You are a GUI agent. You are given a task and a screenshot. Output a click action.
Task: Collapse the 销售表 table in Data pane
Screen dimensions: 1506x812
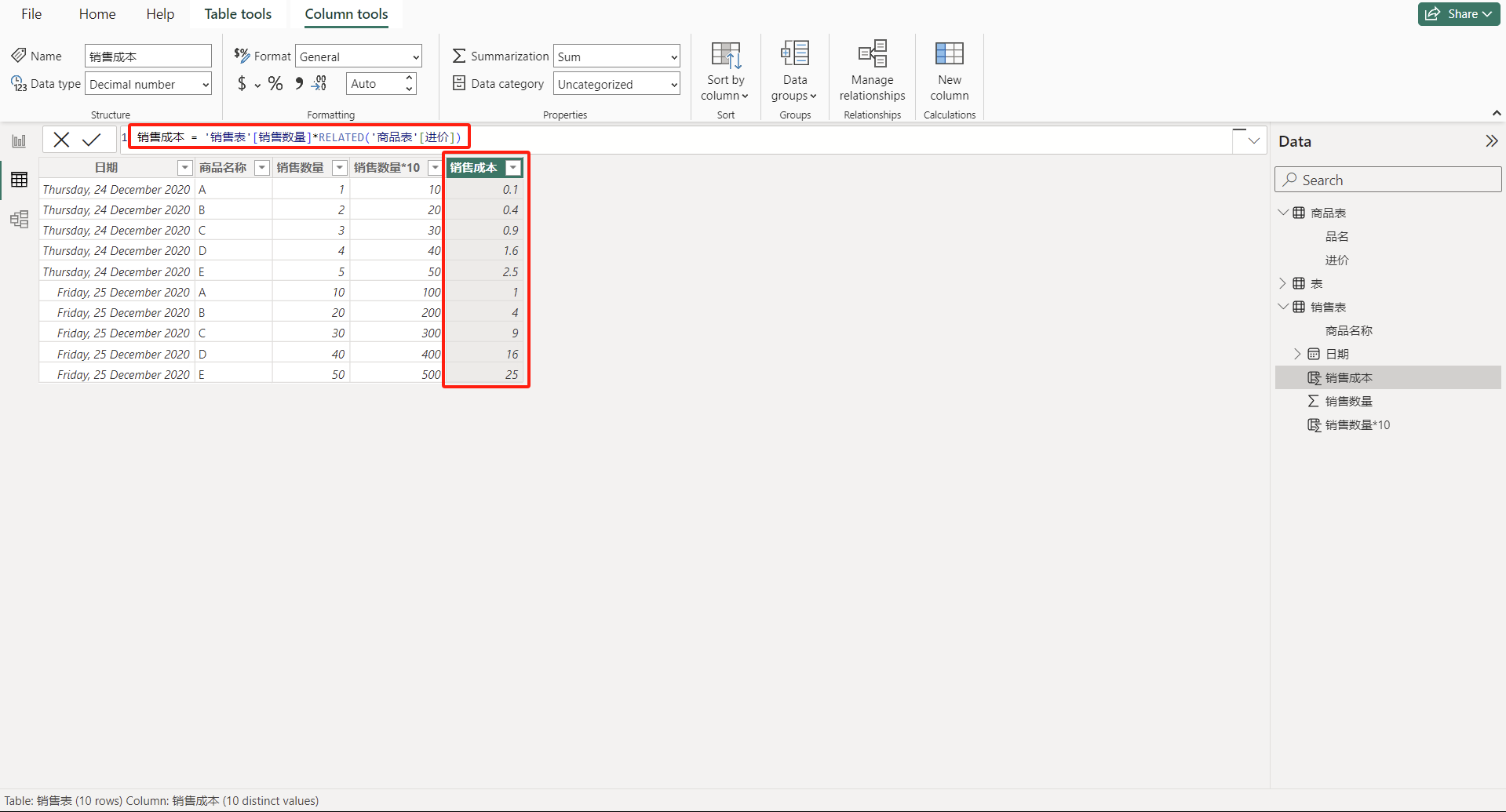1283,307
